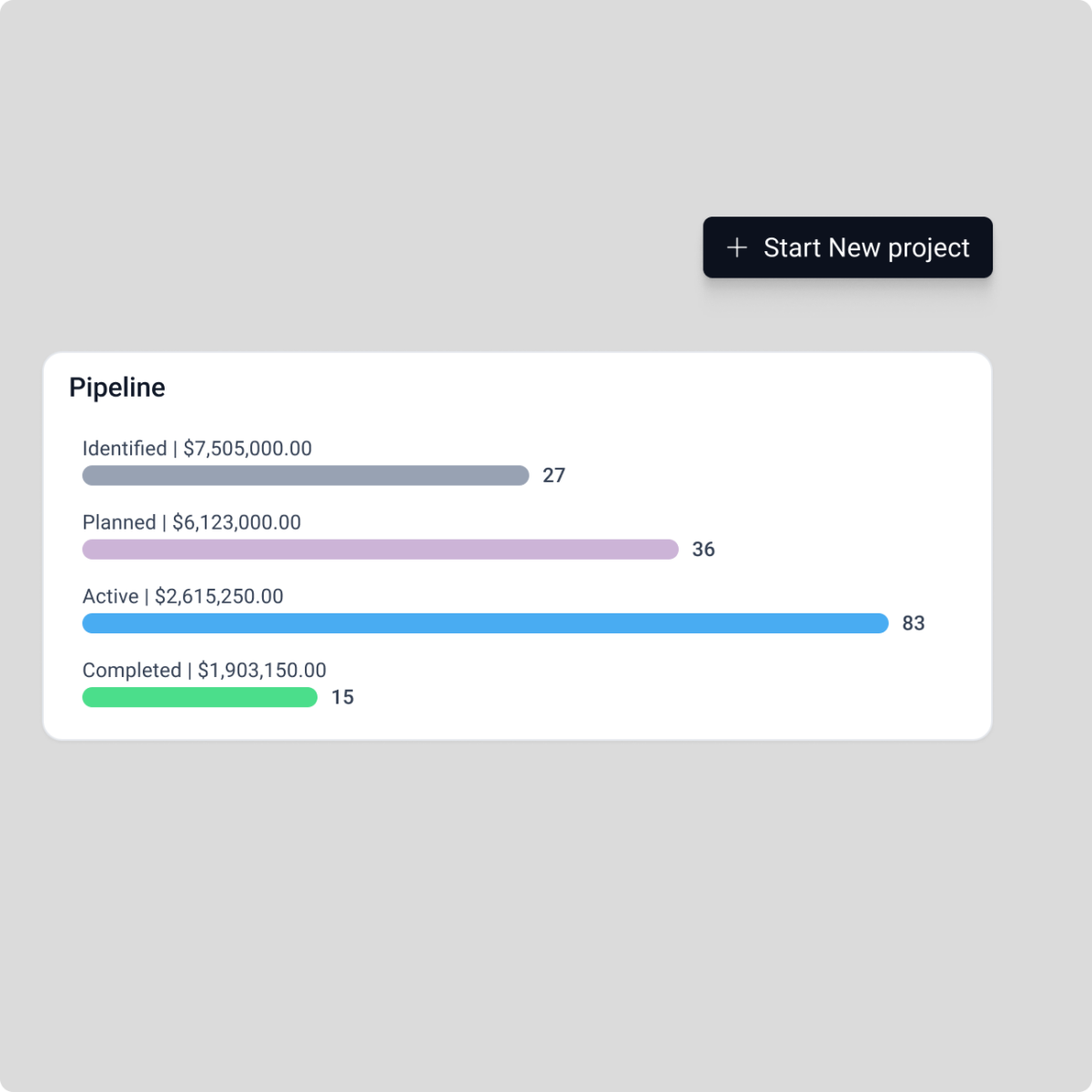Click the count 15 beside Completed bar

343,697
